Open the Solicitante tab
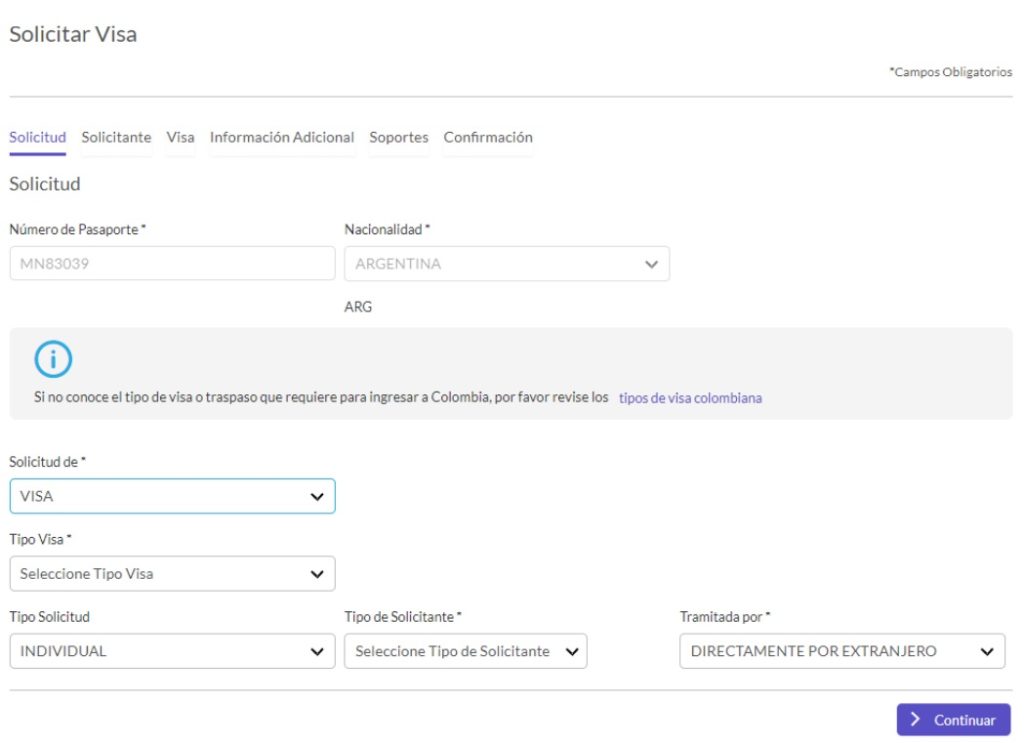 (116, 138)
